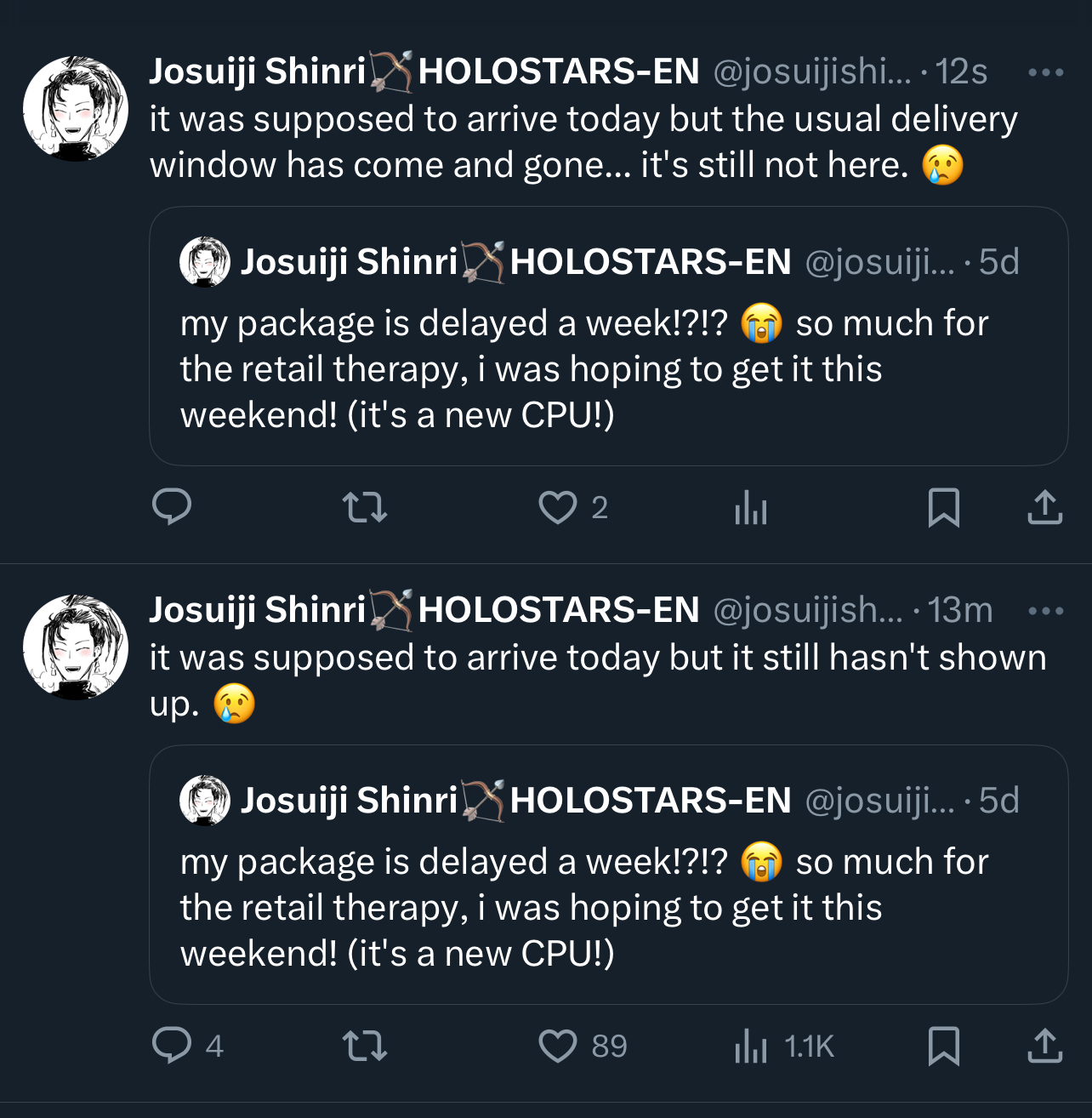
Task: Bookmark the 13m-old tweet
Action: click(x=943, y=1047)
